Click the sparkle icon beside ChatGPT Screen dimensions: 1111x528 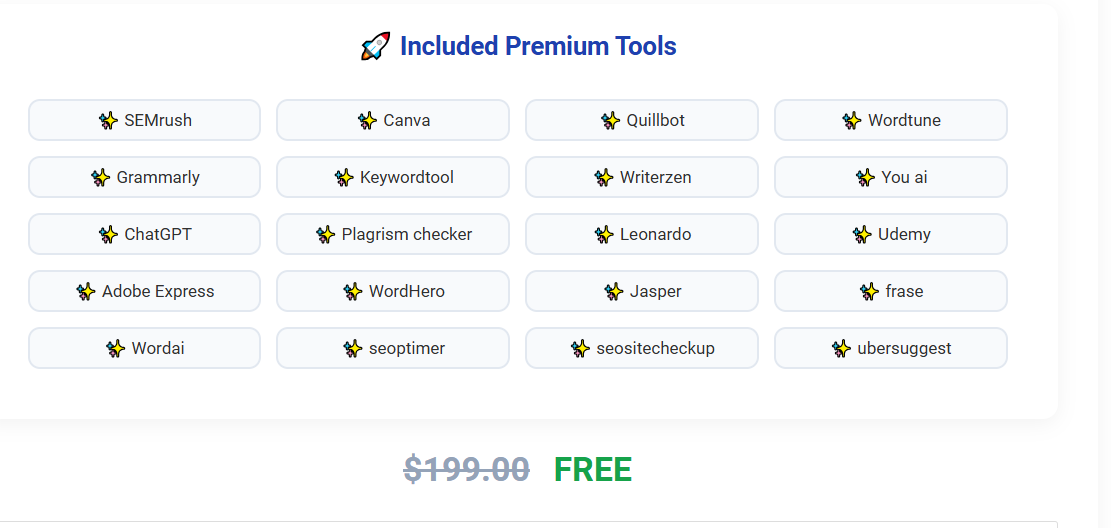click(108, 235)
